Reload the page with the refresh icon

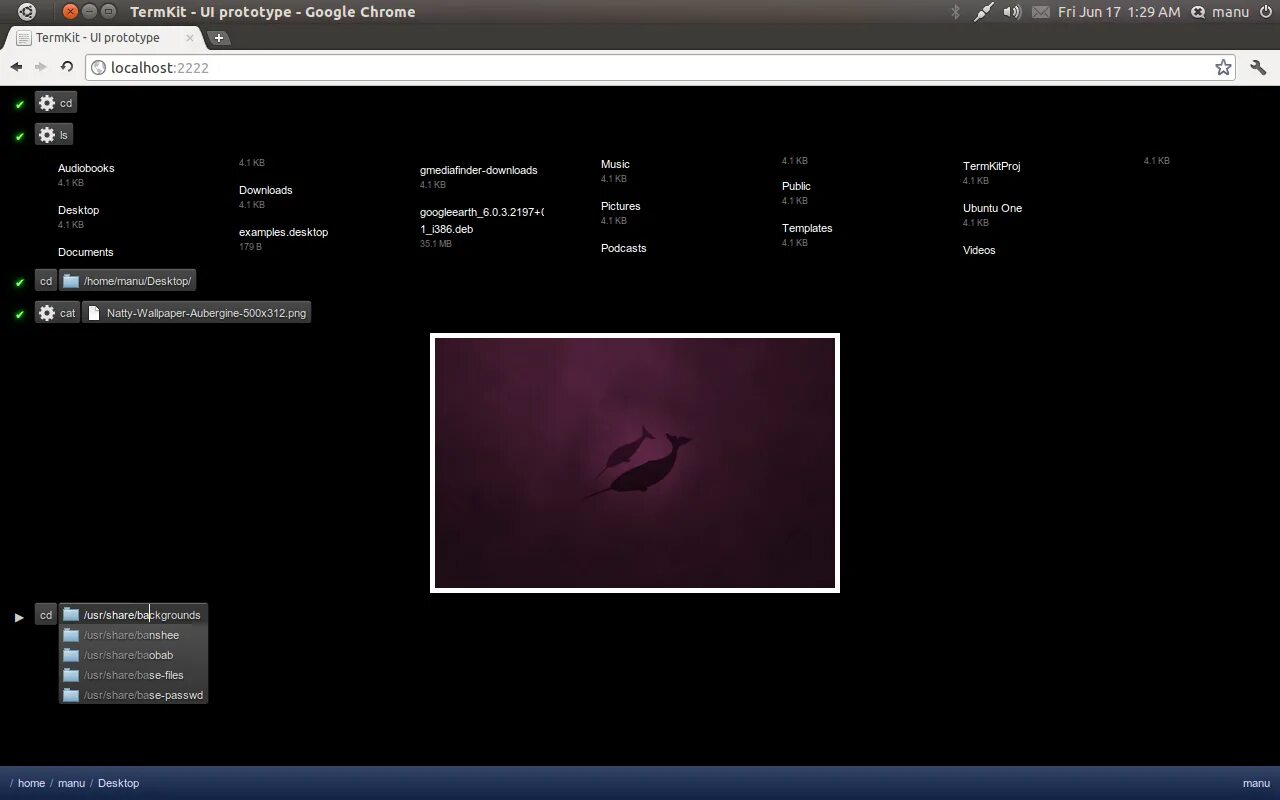click(x=67, y=67)
